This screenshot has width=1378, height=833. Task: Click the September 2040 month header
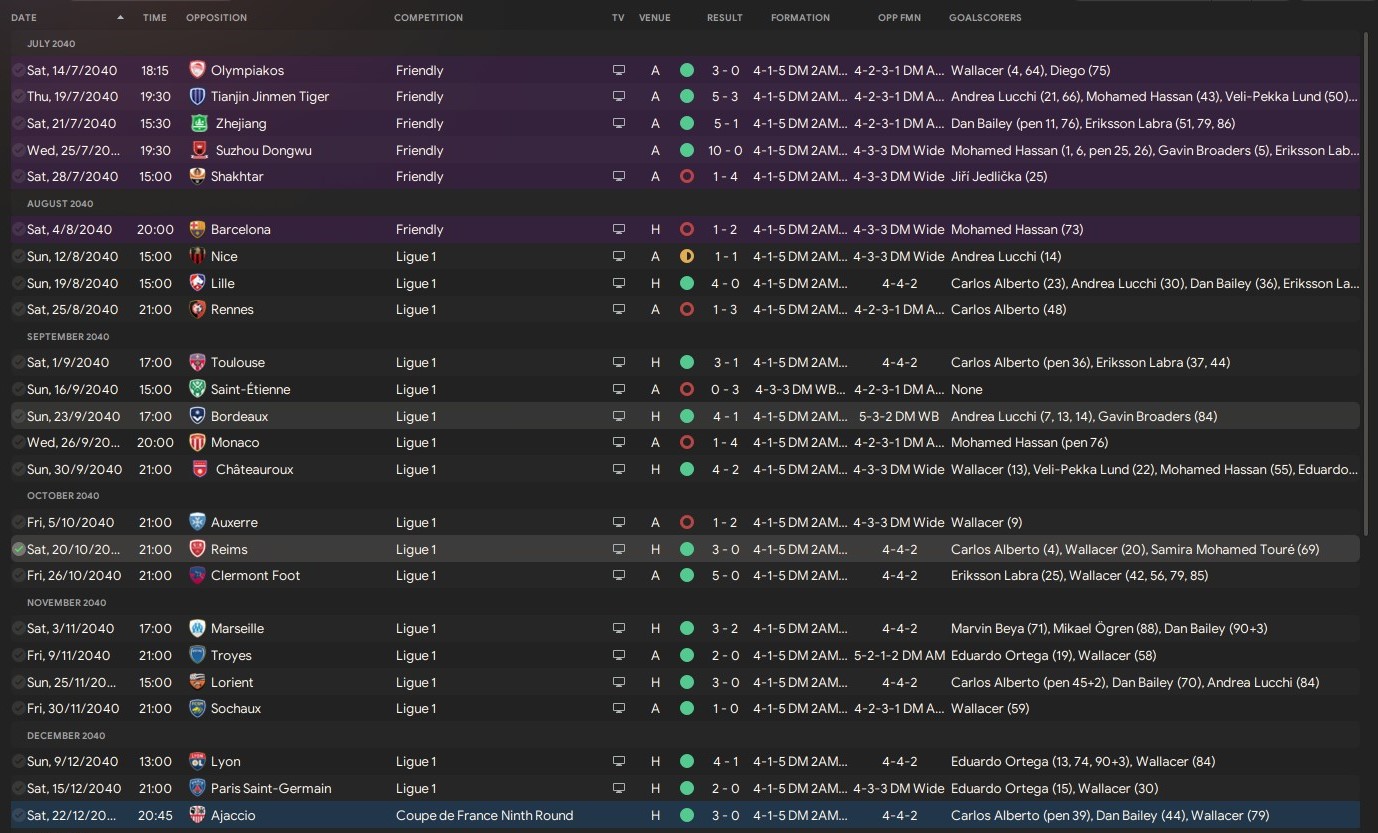click(68, 336)
